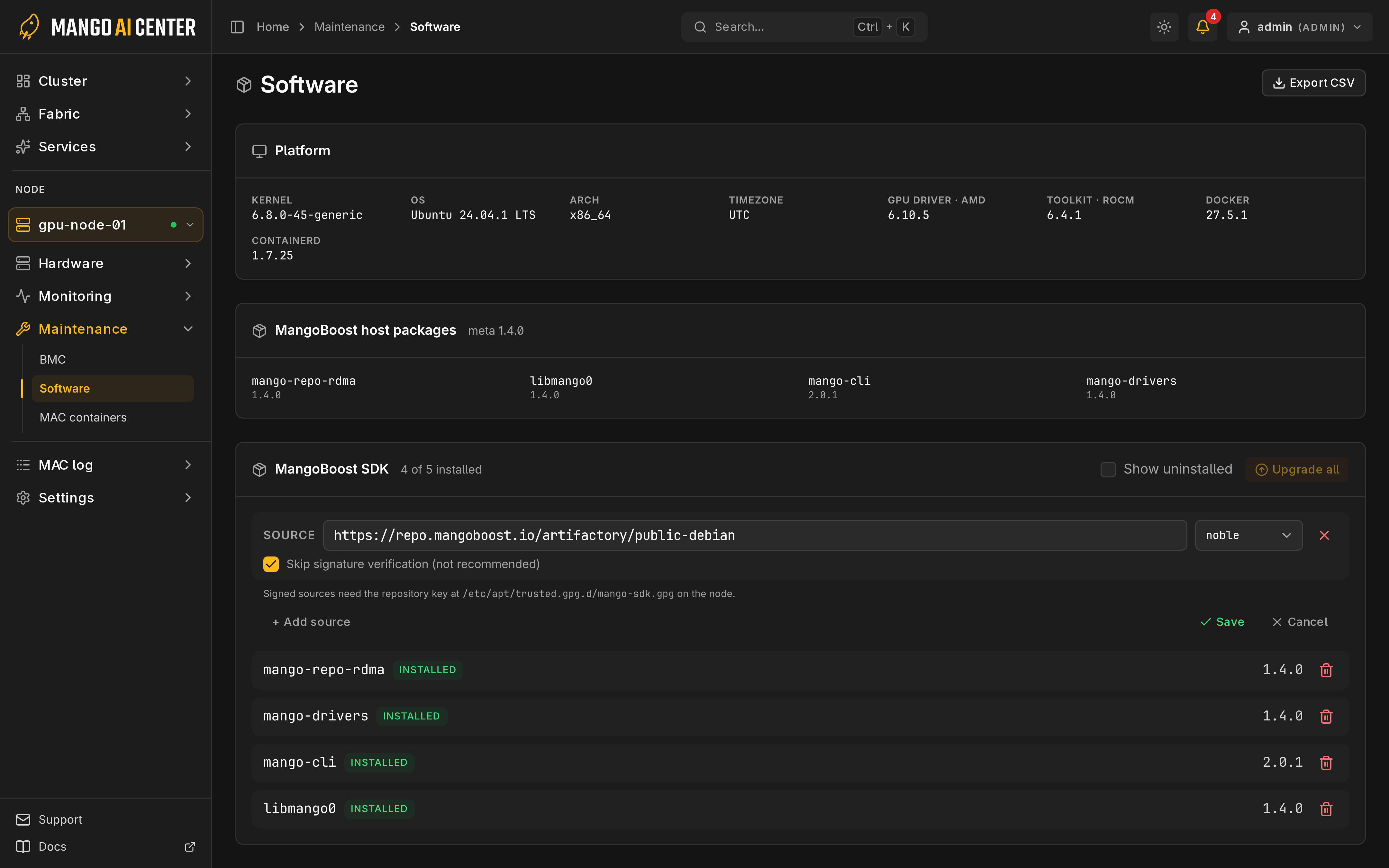Viewport: 1389px width, 868px height.
Task: Open the Support mail icon
Action: point(23,820)
